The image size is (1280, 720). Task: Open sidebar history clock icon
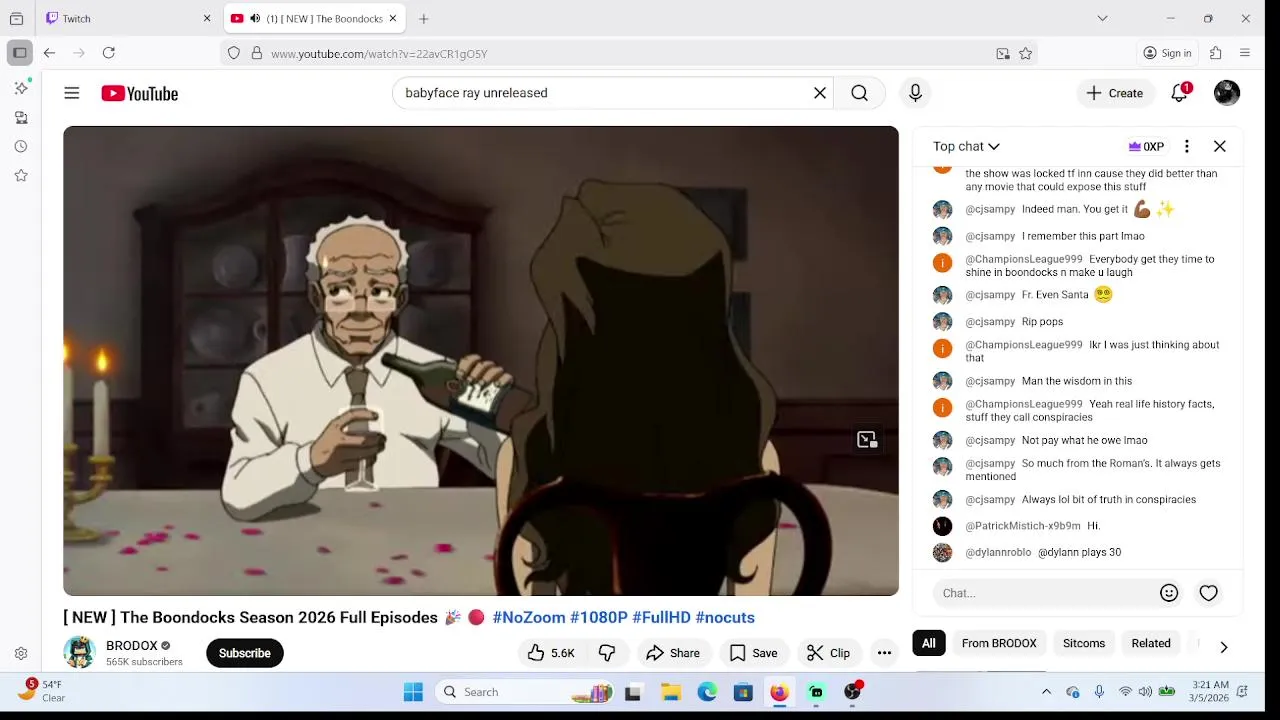[20, 146]
